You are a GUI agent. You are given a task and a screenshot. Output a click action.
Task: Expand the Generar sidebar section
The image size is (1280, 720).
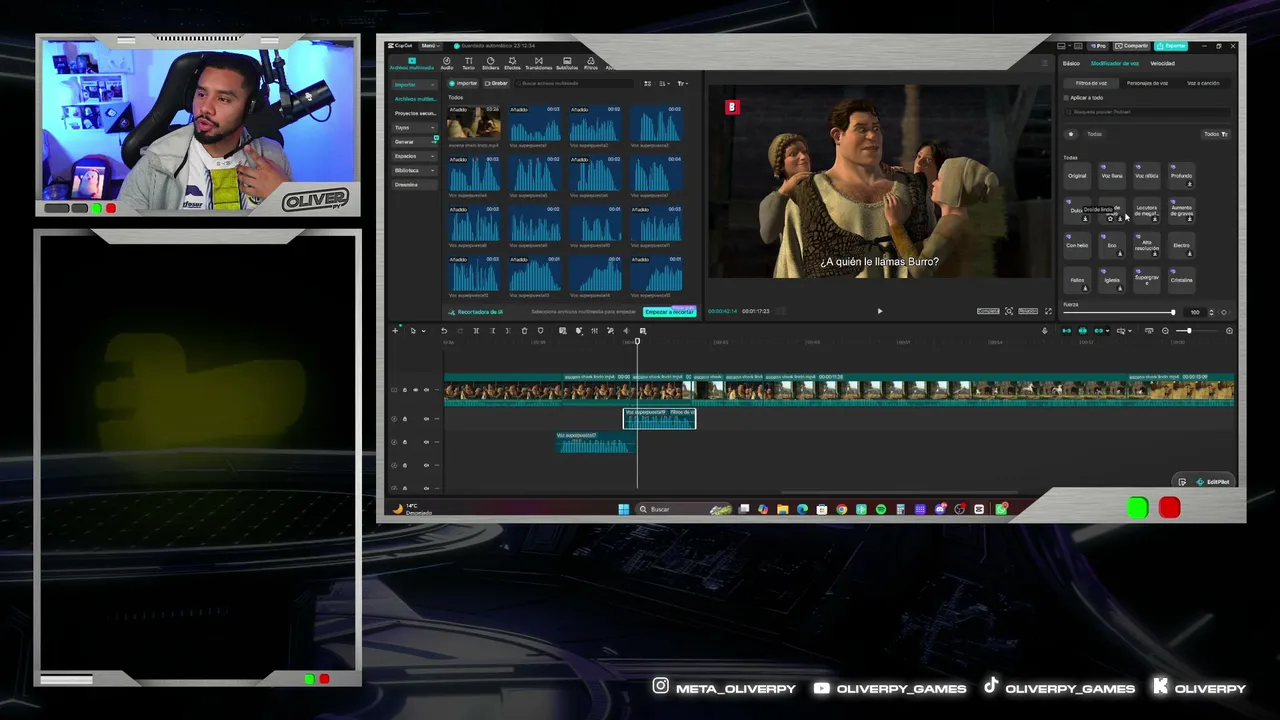(x=414, y=142)
